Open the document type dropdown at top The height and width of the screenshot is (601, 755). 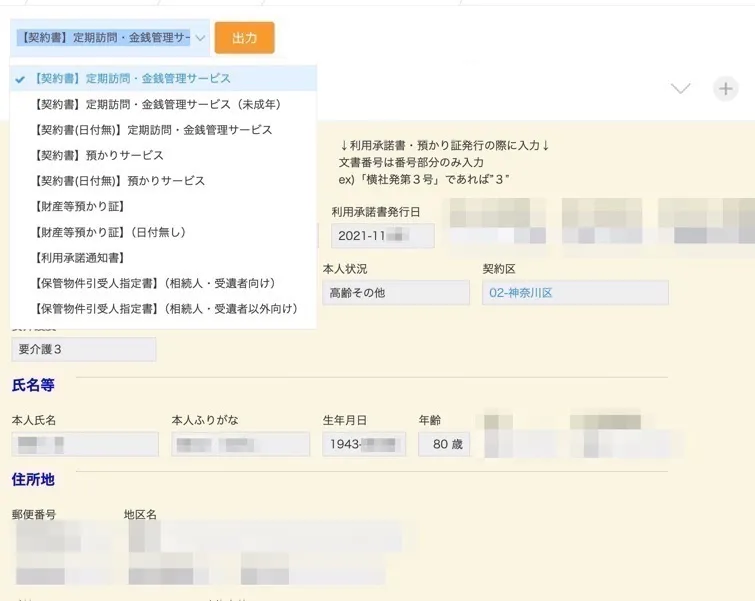110,38
